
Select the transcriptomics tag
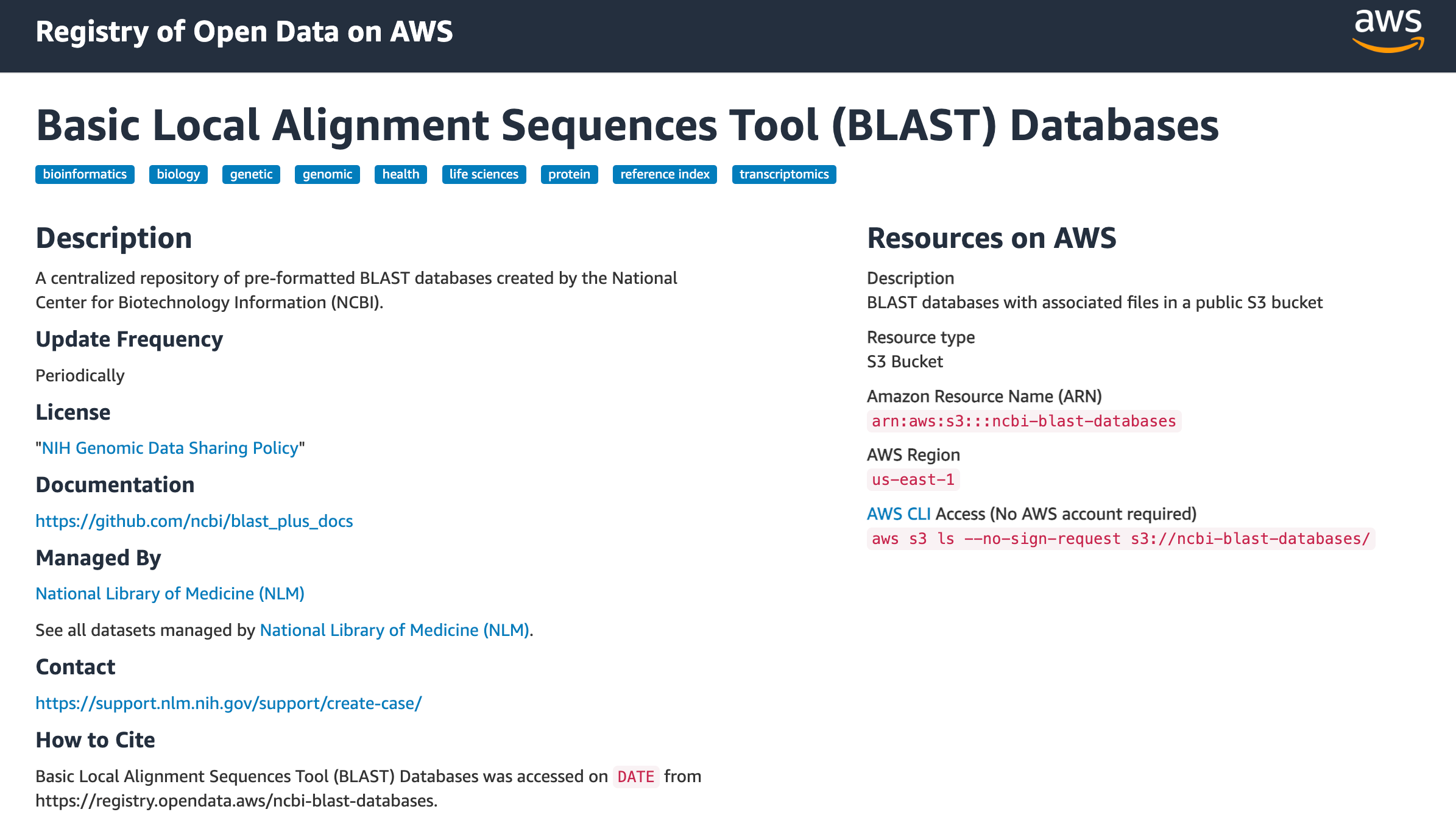coord(784,174)
